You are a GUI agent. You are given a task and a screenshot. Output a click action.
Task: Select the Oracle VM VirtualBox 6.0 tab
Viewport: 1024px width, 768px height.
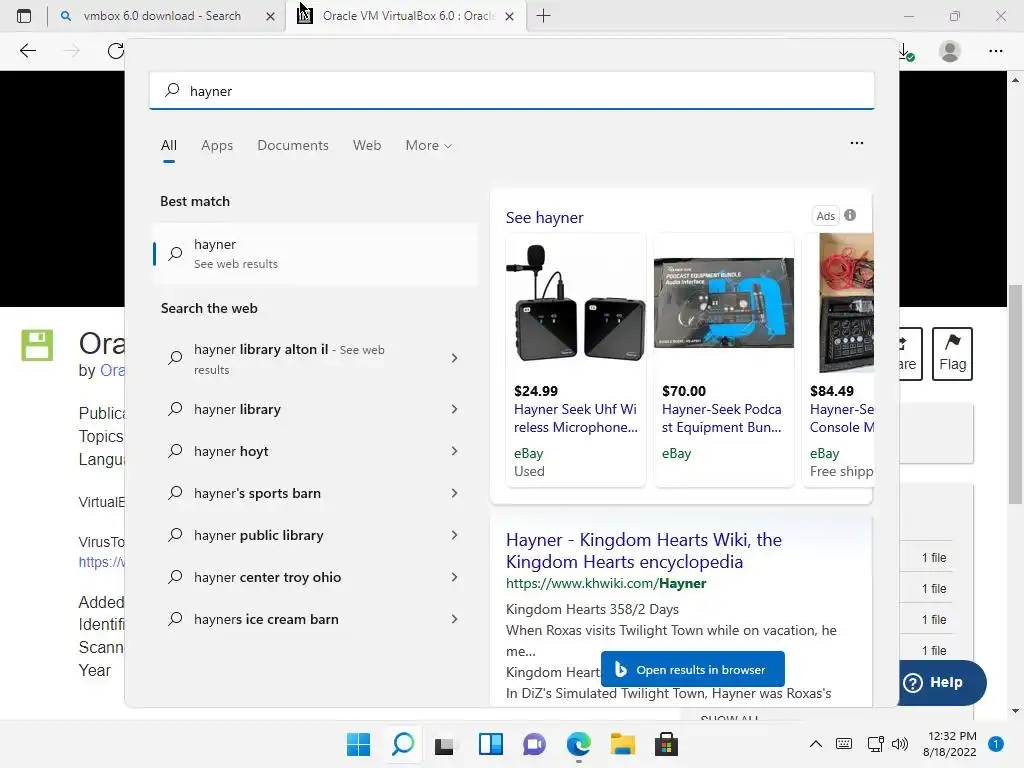(x=407, y=16)
